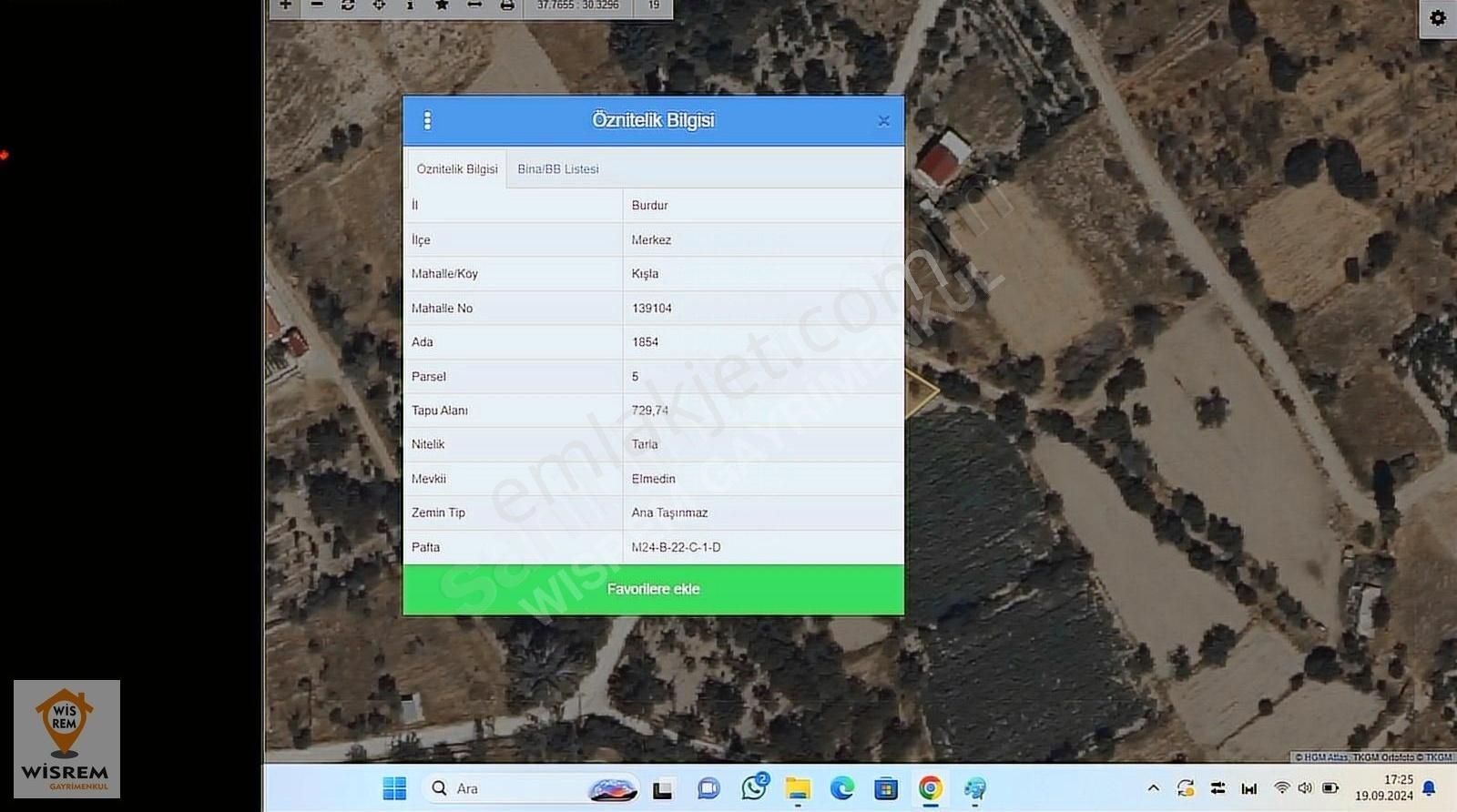Viewport: 1457px width, 812px height.
Task: Click the zoom level 19 box
Action: point(654,5)
